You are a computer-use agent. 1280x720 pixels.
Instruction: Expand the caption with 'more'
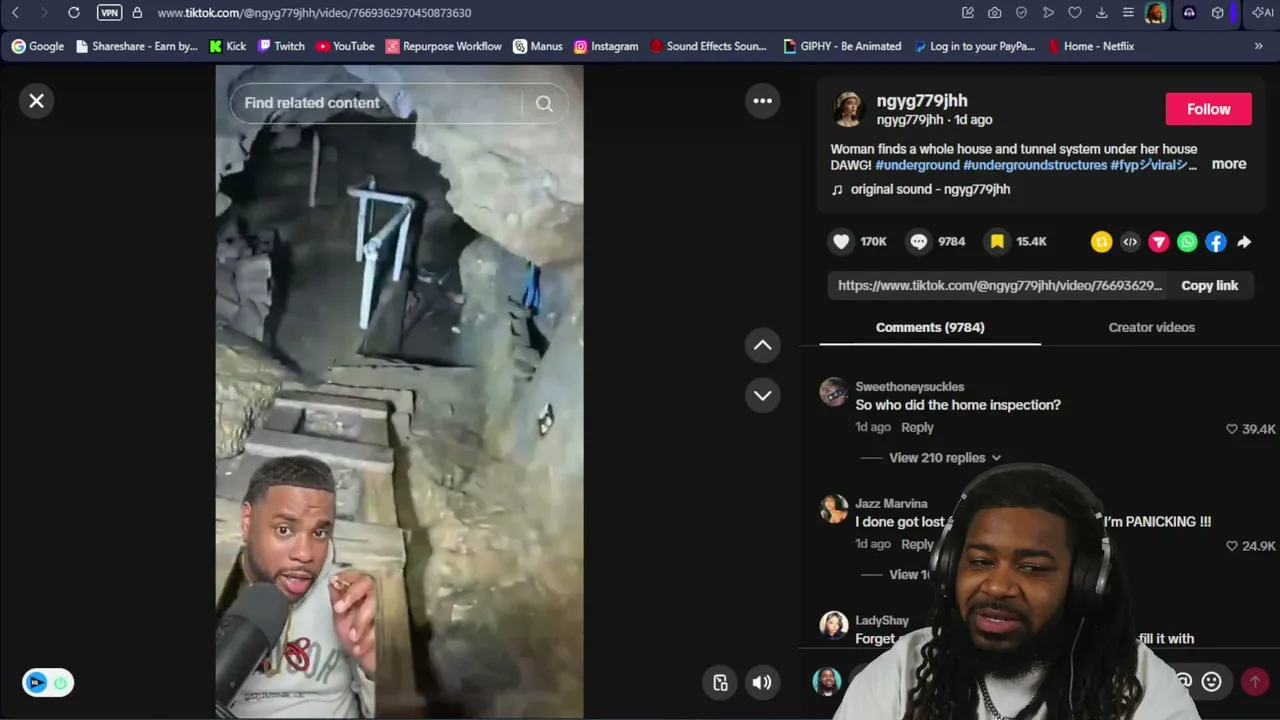click(x=1229, y=164)
